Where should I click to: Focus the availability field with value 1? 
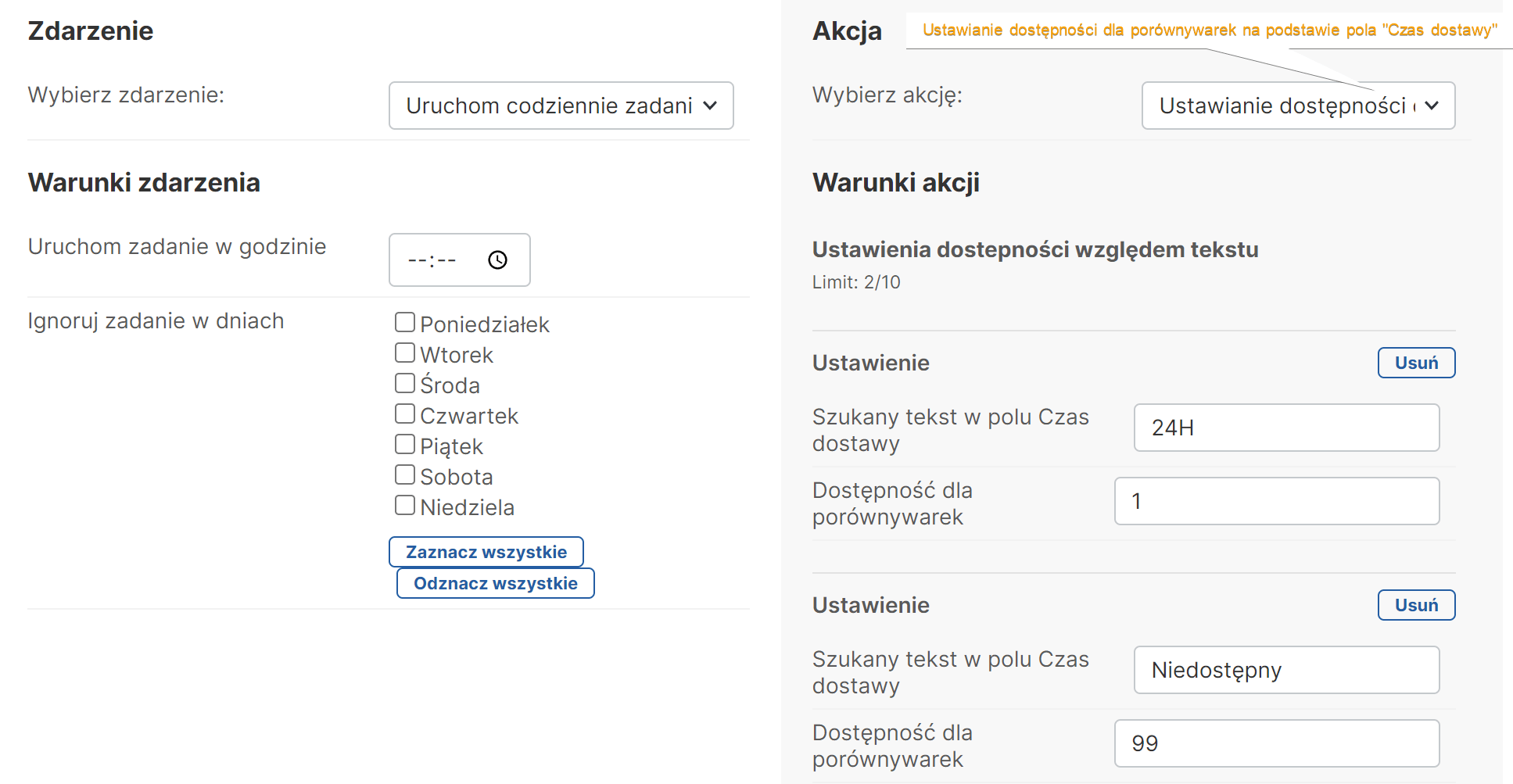point(1276,501)
